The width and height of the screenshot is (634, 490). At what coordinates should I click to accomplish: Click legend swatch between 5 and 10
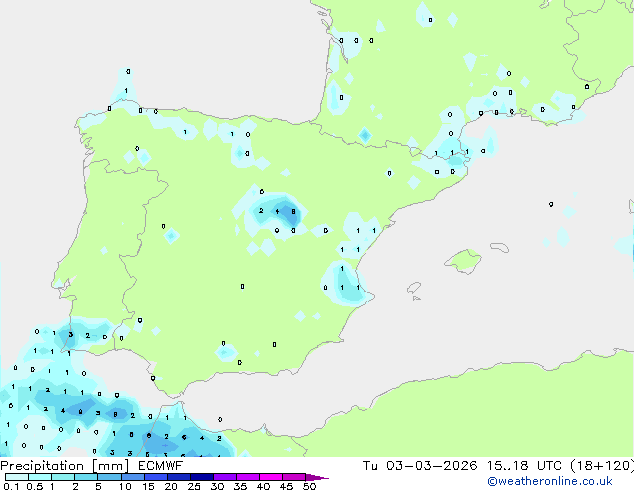109,477
